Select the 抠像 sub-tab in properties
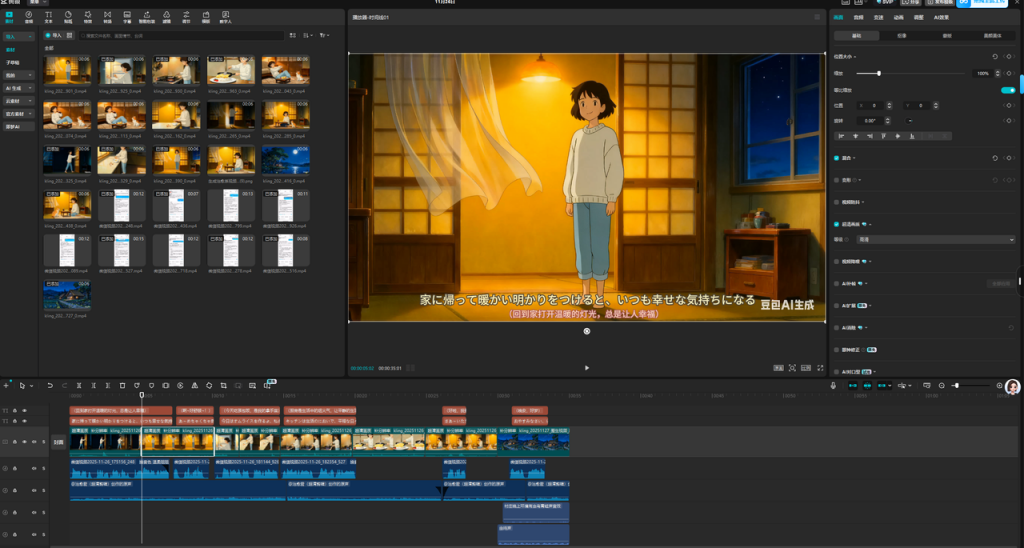The width and height of the screenshot is (1024, 548). pos(901,36)
